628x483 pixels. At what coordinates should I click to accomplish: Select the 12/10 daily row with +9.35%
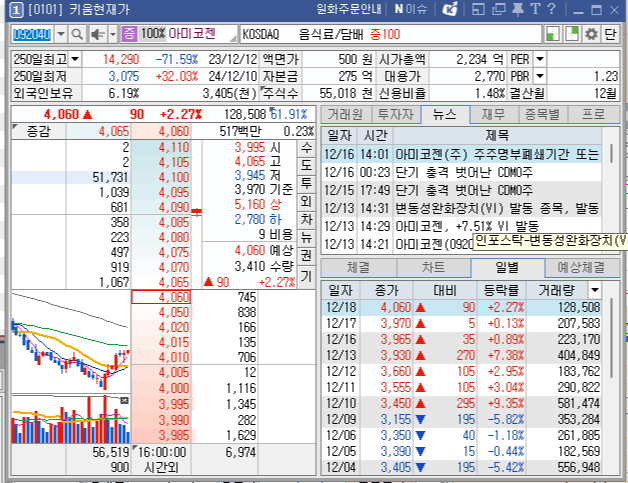pyautogui.click(x=461, y=403)
